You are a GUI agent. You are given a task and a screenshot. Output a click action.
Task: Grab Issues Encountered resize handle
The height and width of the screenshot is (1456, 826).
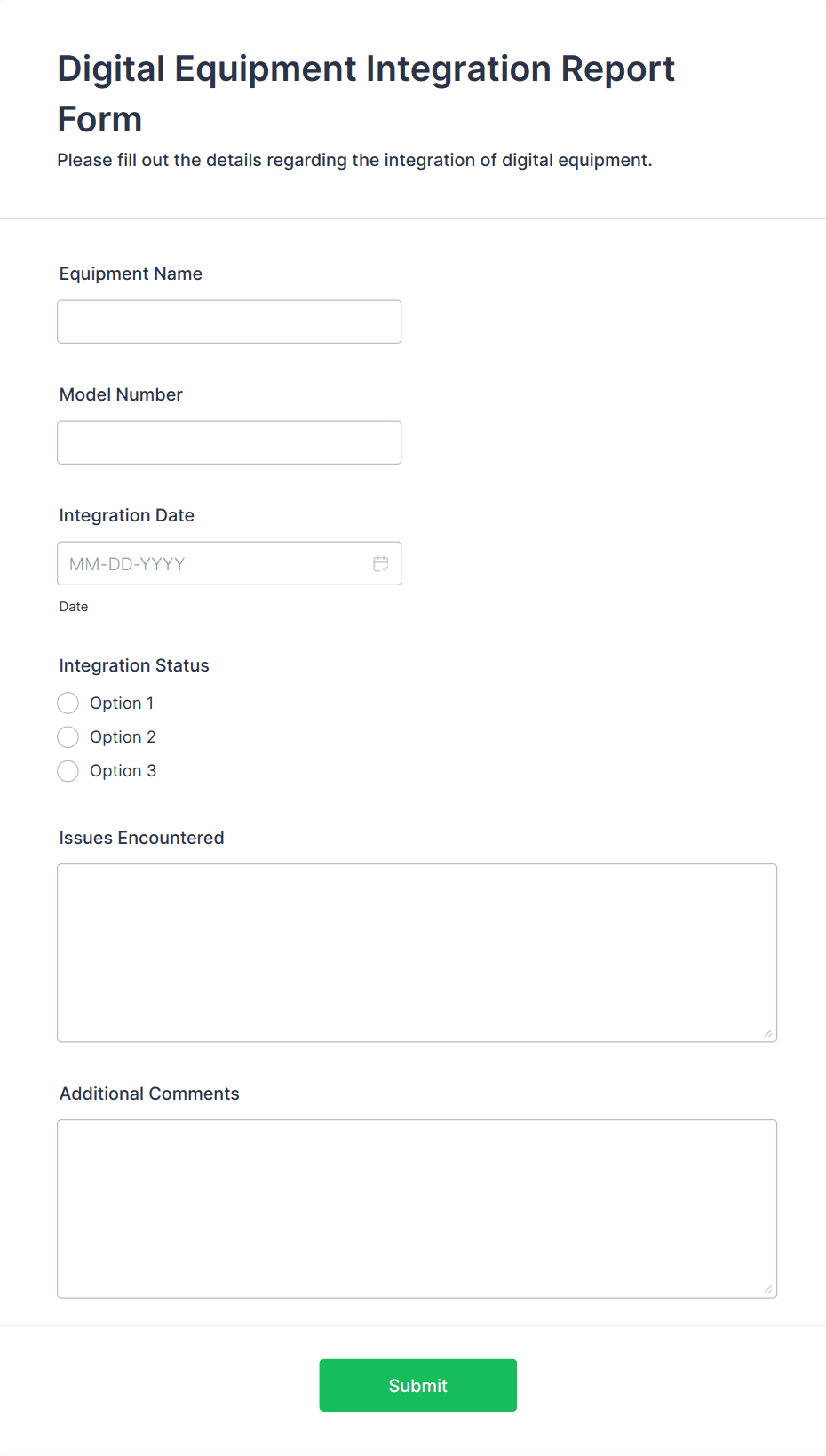pos(768,1033)
